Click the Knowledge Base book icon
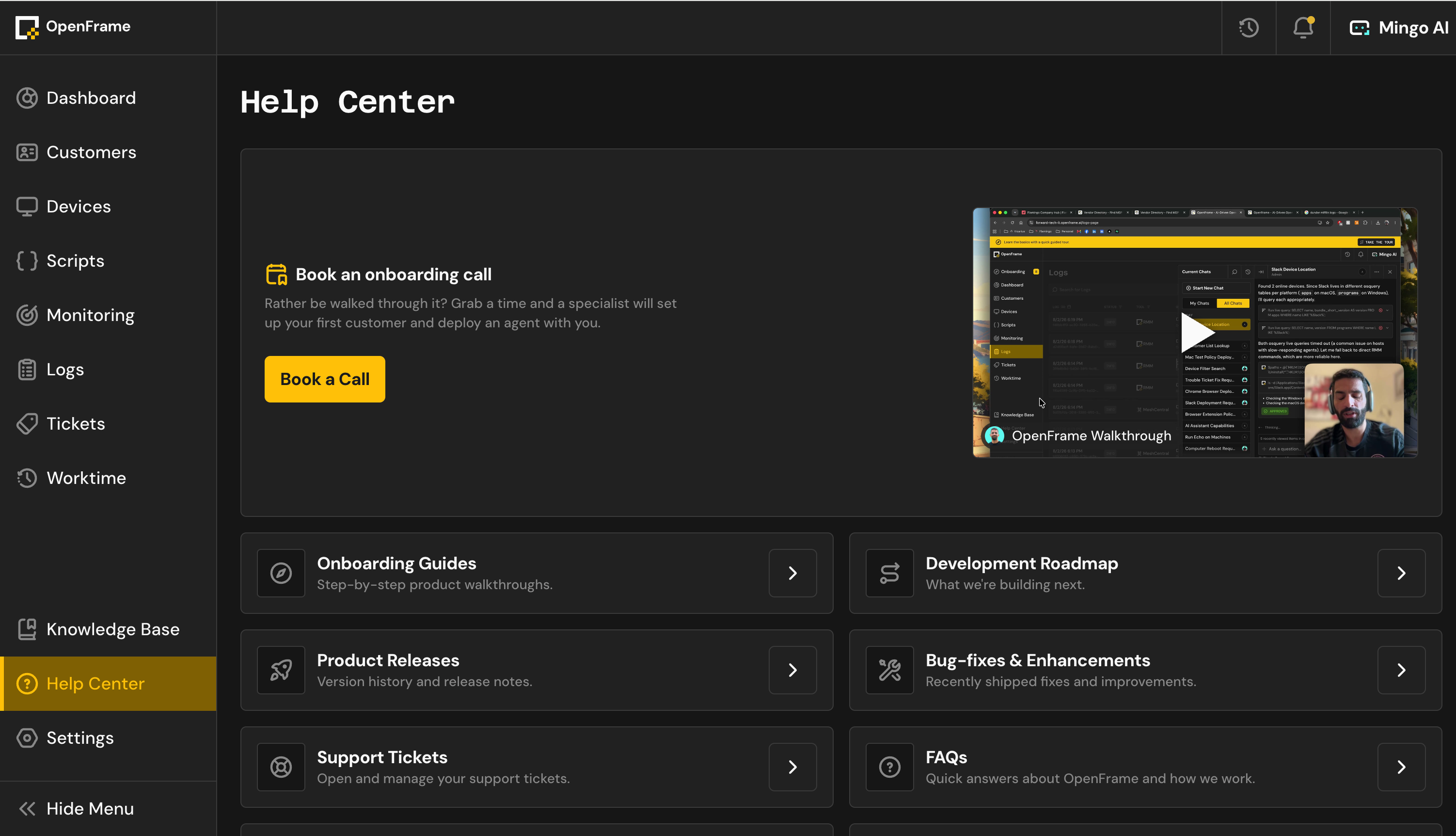The image size is (1456, 836). coord(27,629)
